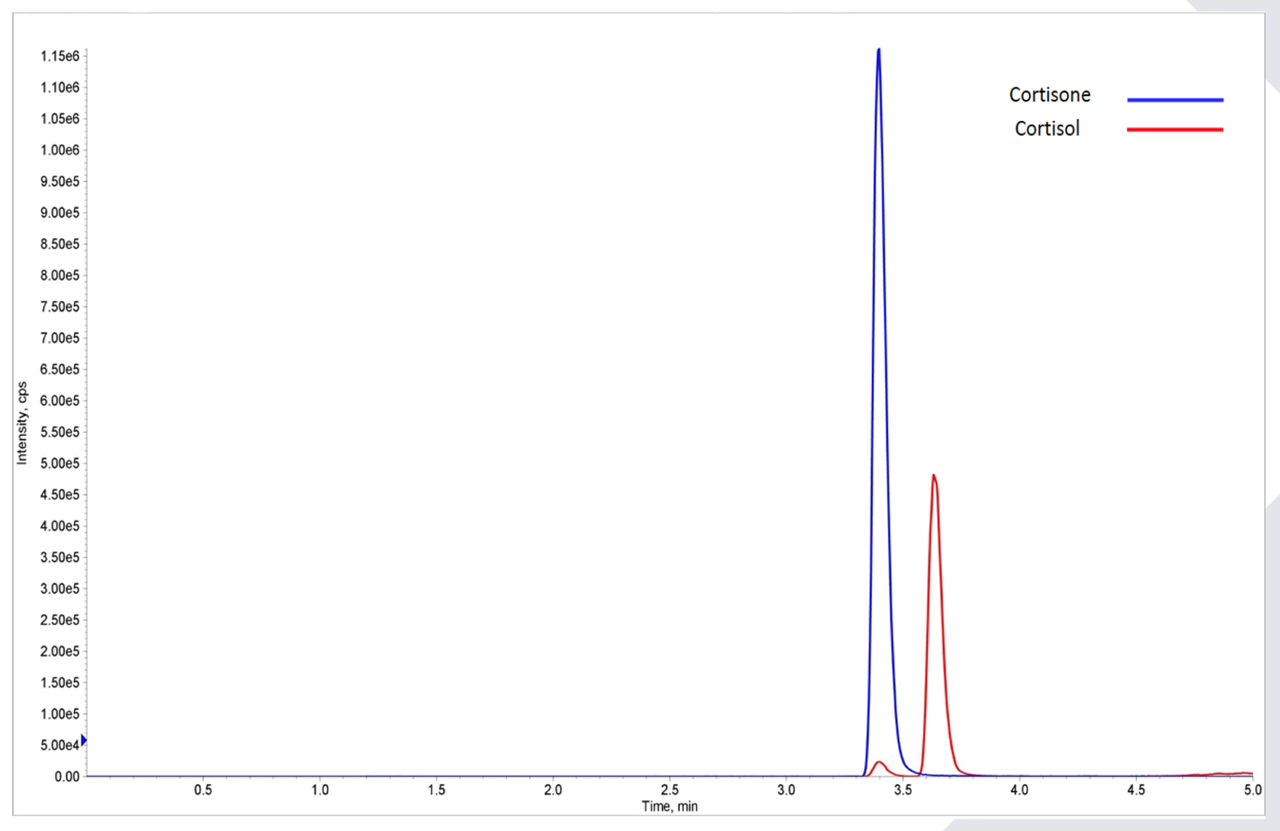The width and height of the screenshot is (1280, 831).
Task: Click the 0.00 y-axis tick label
Action: point(66,776)
